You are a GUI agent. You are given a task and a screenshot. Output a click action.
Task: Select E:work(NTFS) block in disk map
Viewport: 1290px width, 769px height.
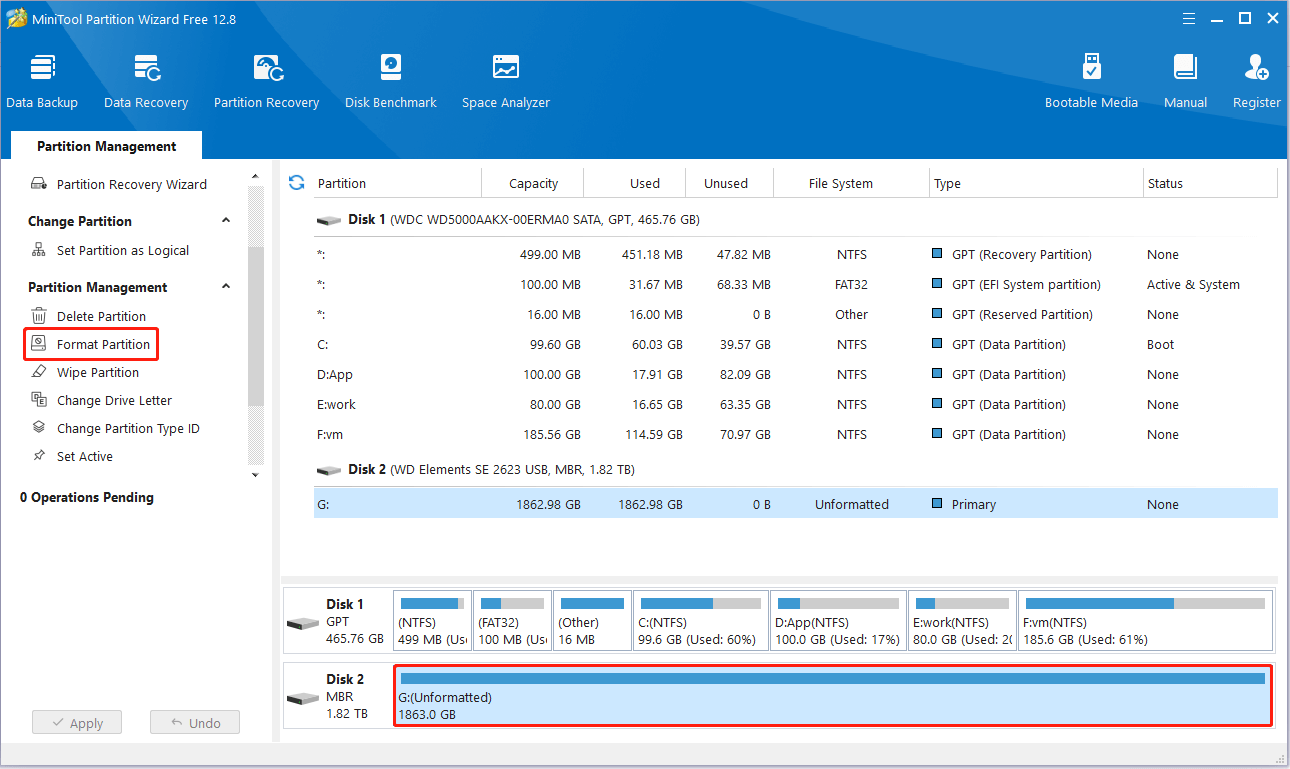[963, 621]
